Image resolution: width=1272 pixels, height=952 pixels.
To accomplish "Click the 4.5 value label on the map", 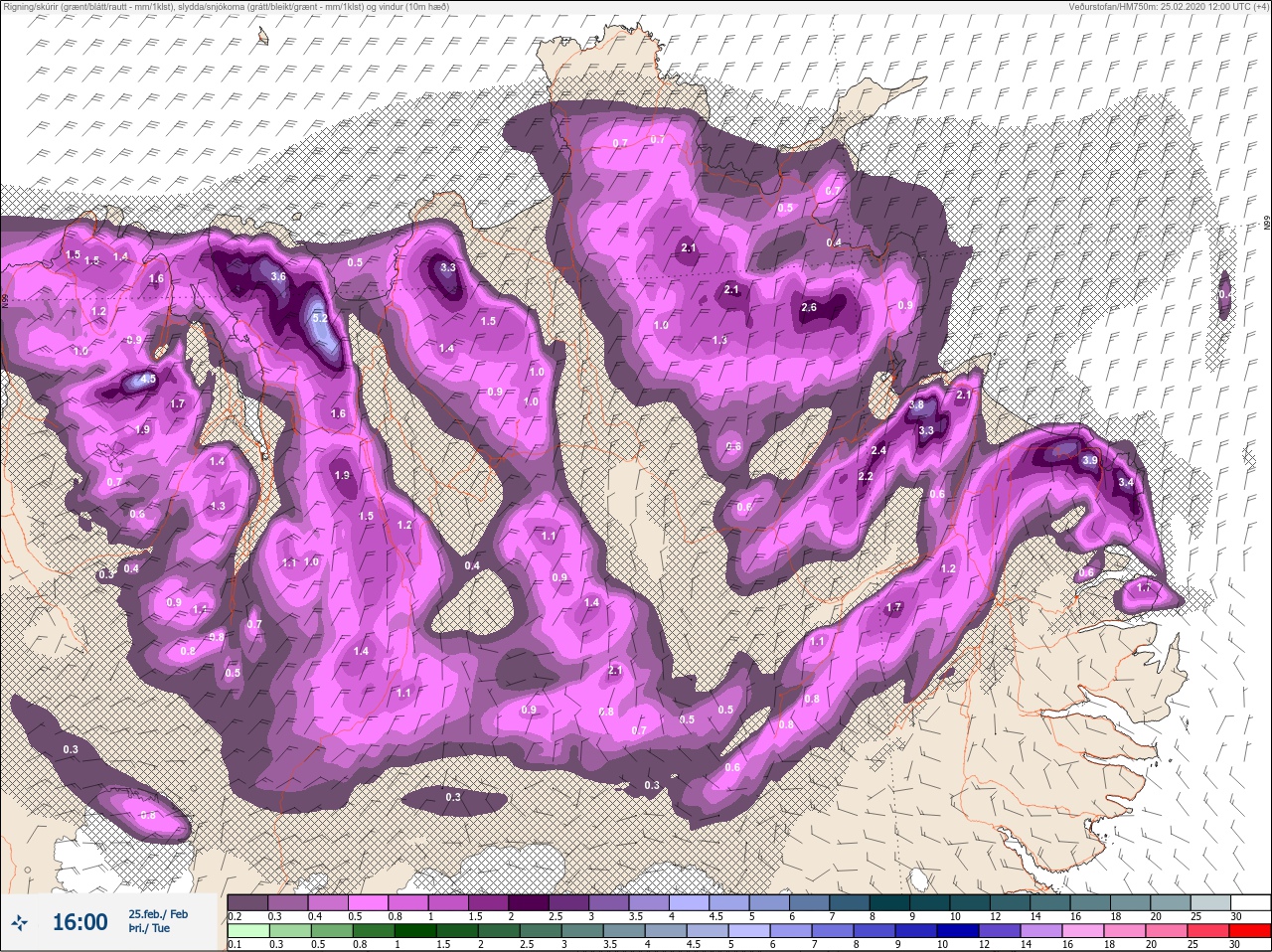I will coord(149,379).
